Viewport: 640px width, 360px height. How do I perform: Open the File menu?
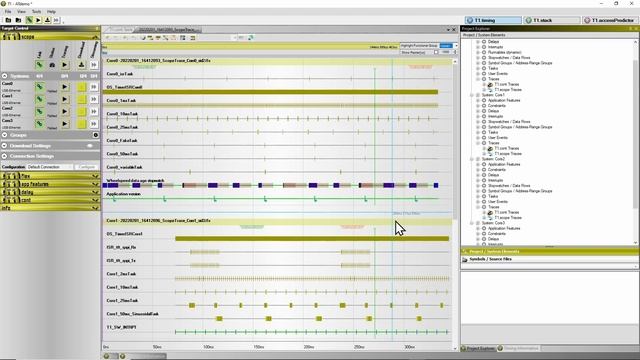[8, 12]
